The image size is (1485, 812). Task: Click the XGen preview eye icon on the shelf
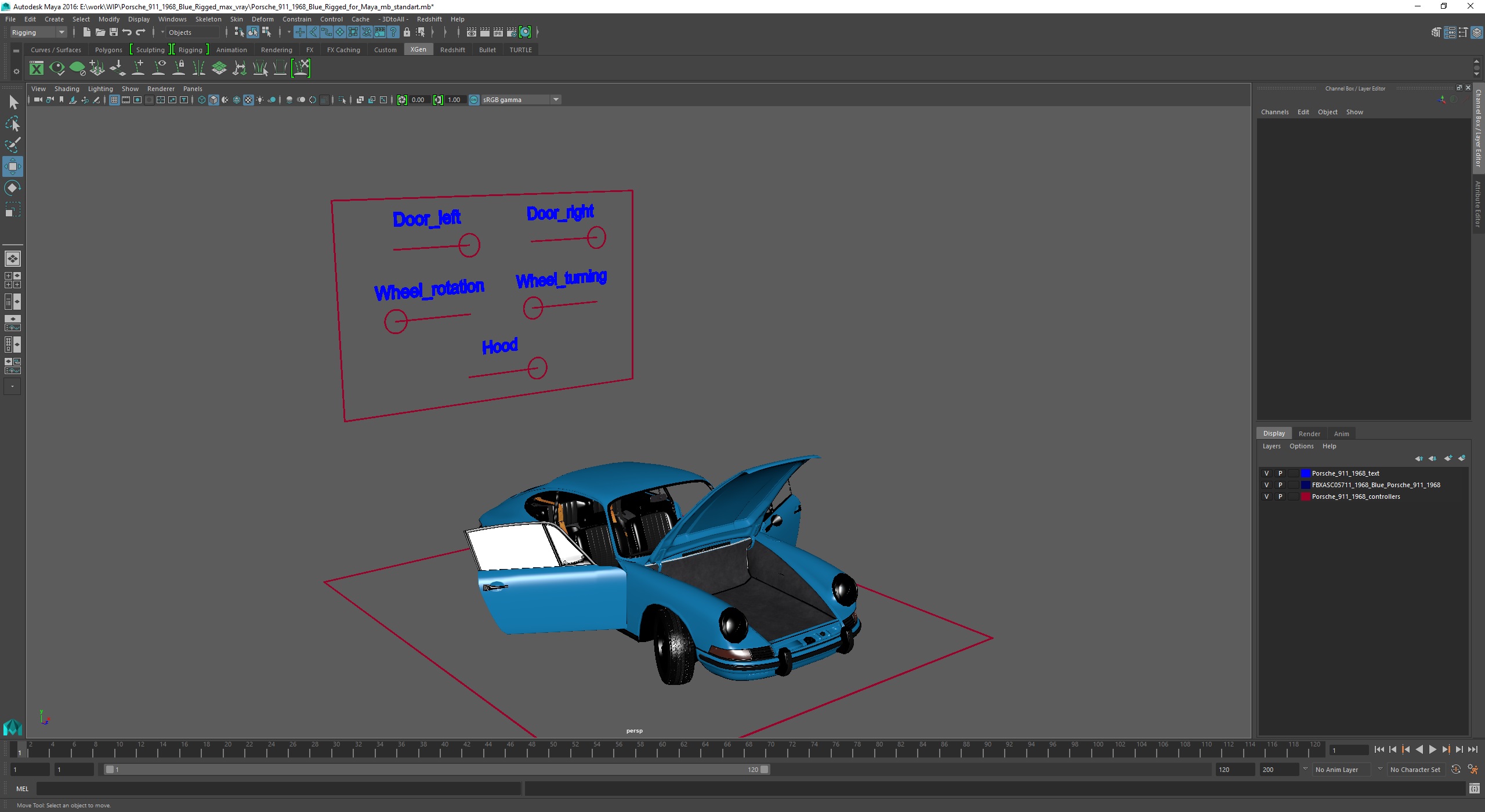(x=57, y=68)
